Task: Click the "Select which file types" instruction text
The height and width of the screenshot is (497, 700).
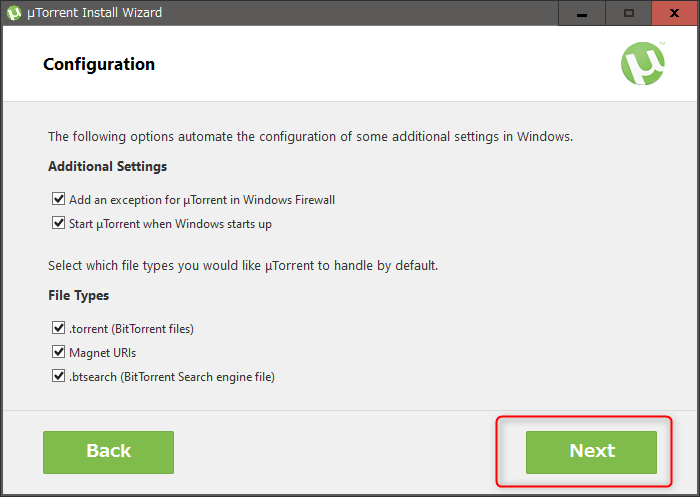Action: [243, 266]
